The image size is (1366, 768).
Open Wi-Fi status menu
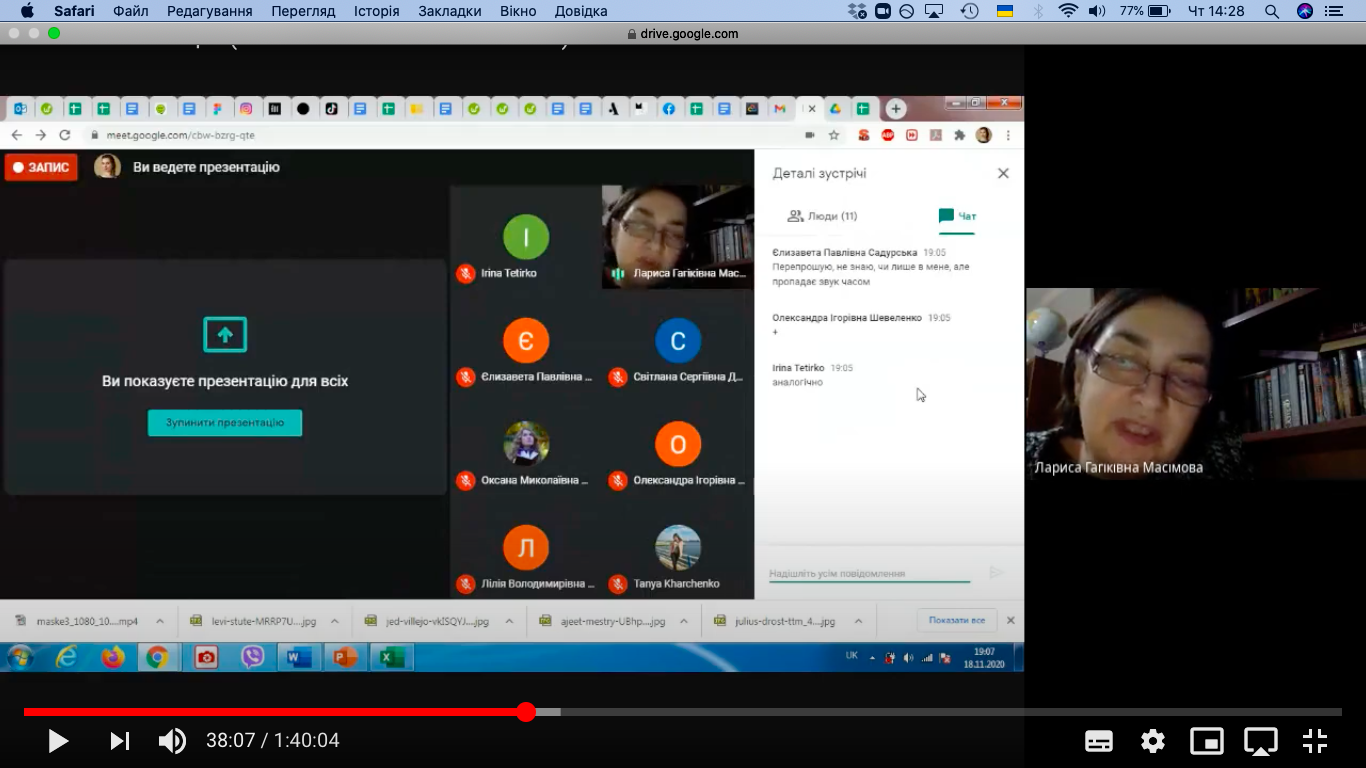tap(1068, 11)
